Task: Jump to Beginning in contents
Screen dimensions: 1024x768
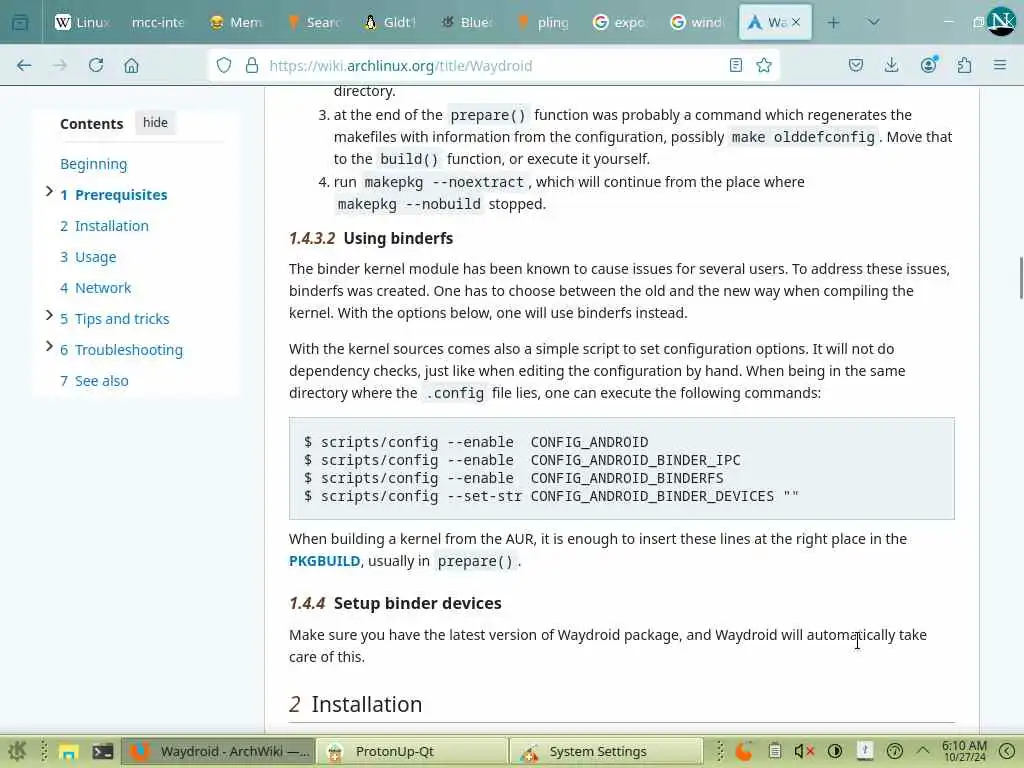Action: (x=93, y=164)
